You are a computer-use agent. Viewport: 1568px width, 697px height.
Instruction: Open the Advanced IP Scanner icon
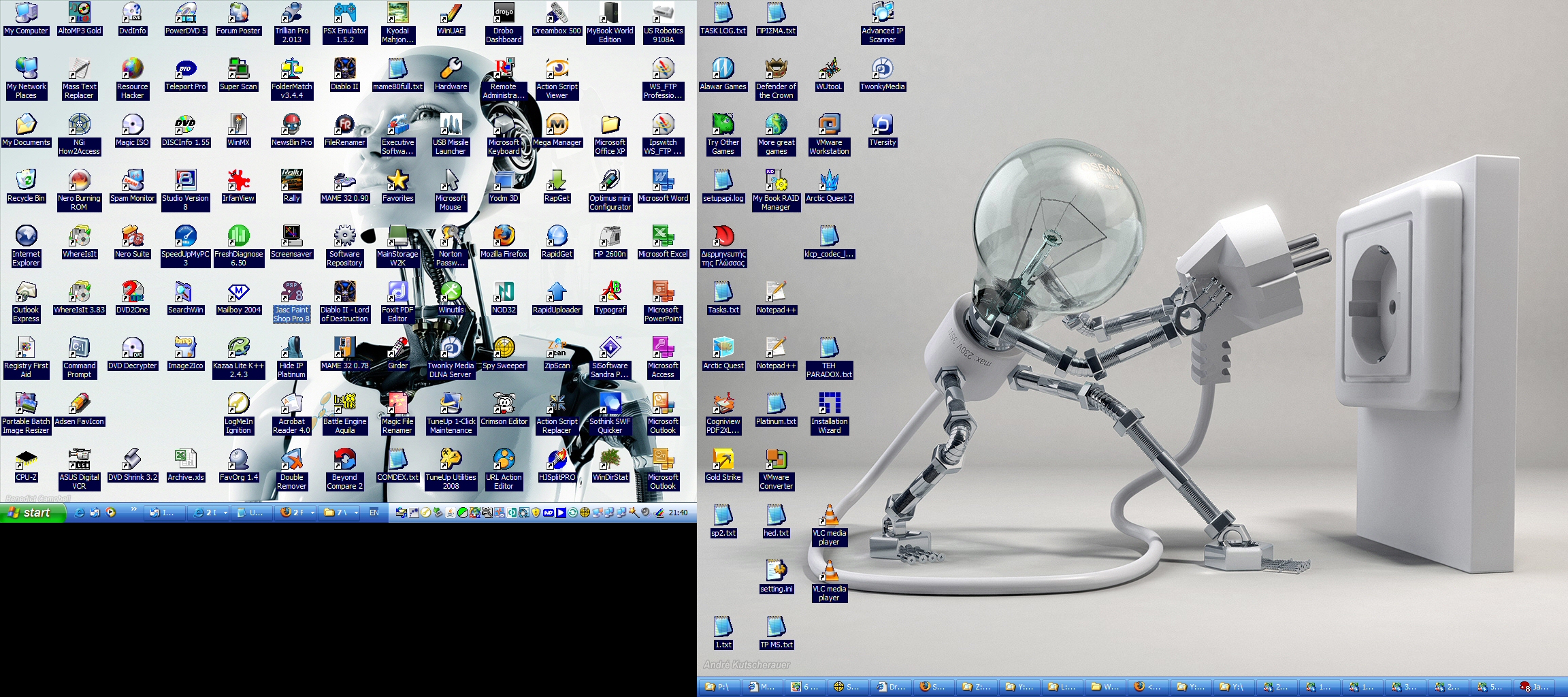coord(882,23)
